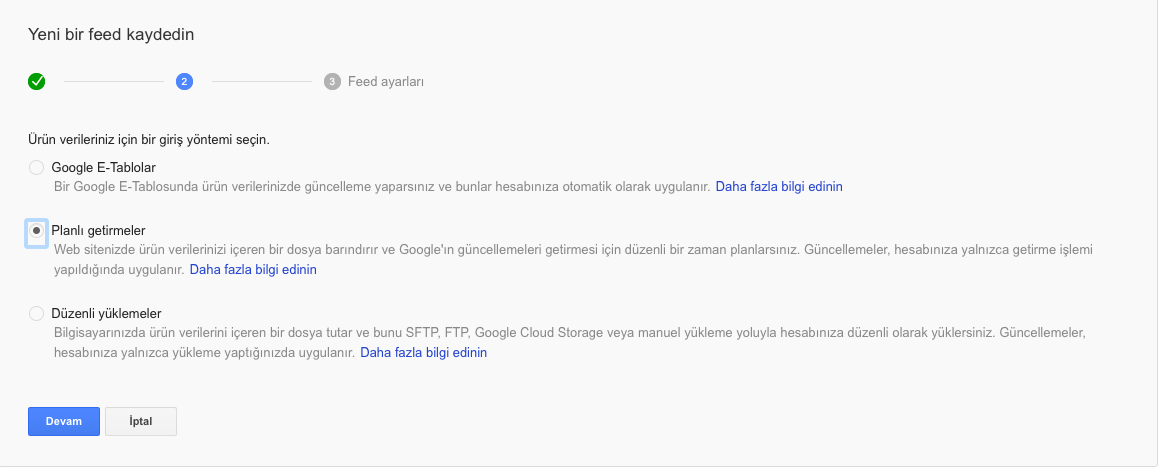Click the "Düzenli yüklemeler" option label text
The image size is (1162, 468).
[106, 313]
